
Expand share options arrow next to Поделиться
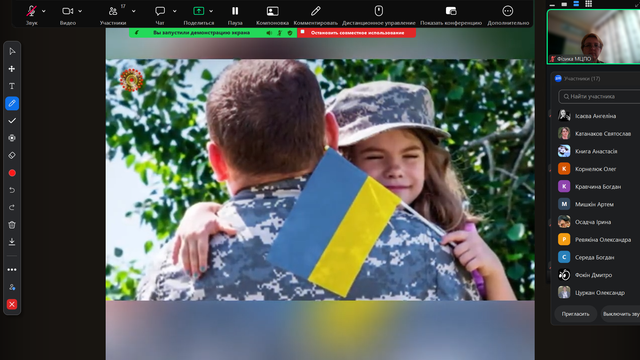211,11
